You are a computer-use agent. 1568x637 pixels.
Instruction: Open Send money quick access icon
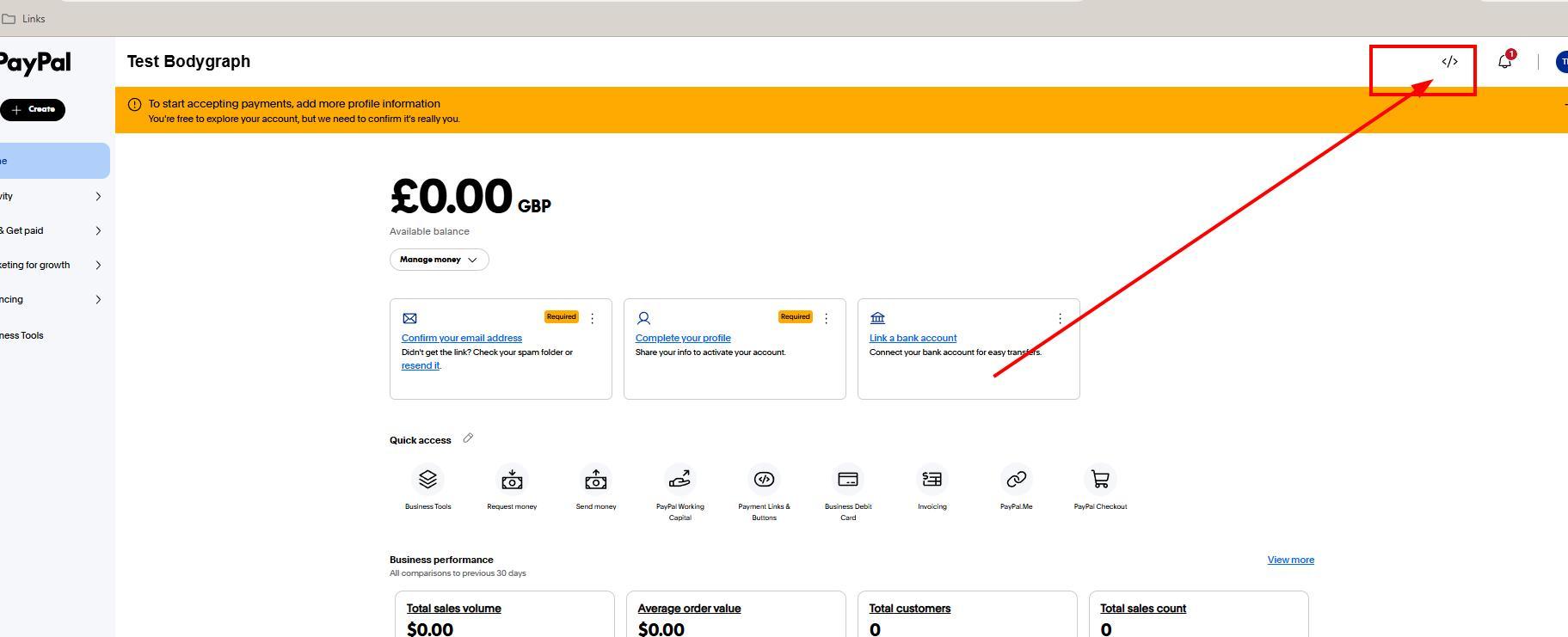(x=596, y=480)
